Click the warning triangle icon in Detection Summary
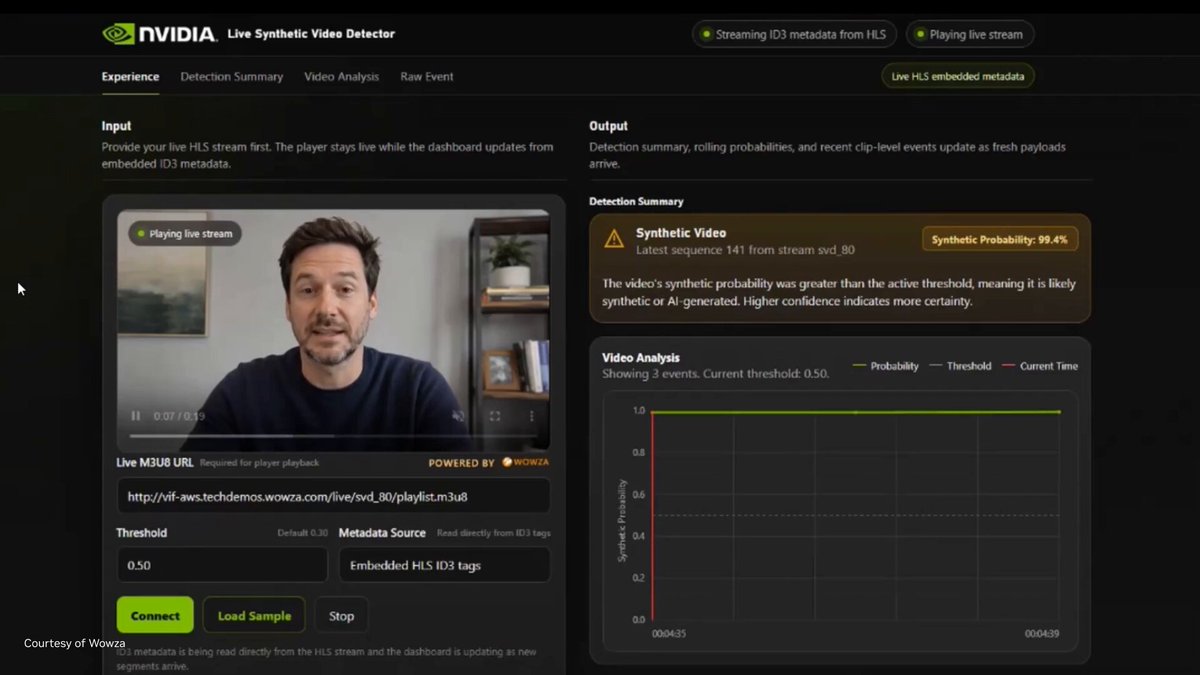This screenshot has height=675, width=1200. 614,239
